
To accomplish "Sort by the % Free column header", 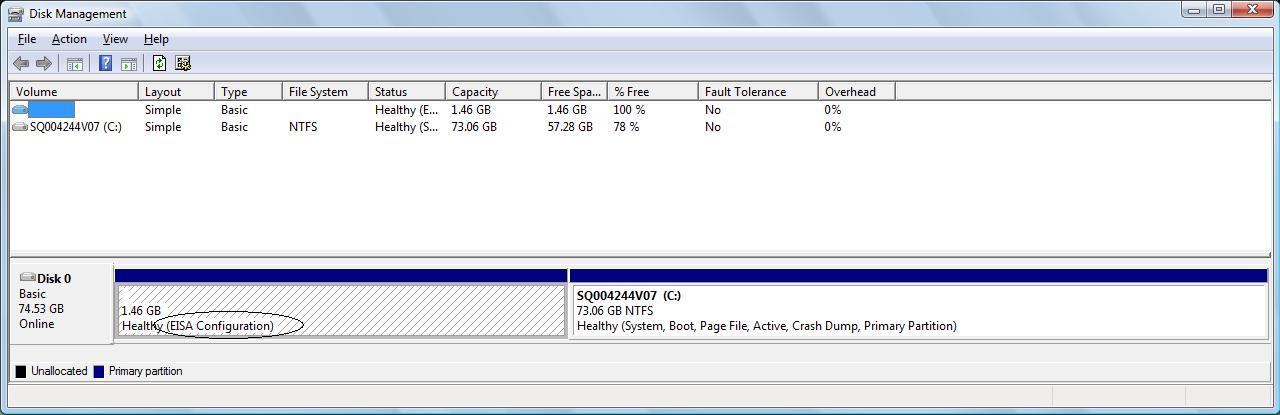I will 653,91.
